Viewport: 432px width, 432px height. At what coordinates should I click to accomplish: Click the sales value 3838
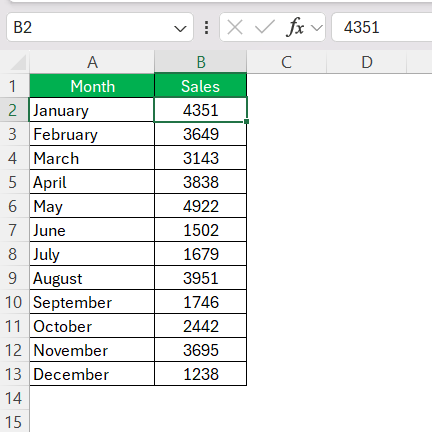(201, 182)
